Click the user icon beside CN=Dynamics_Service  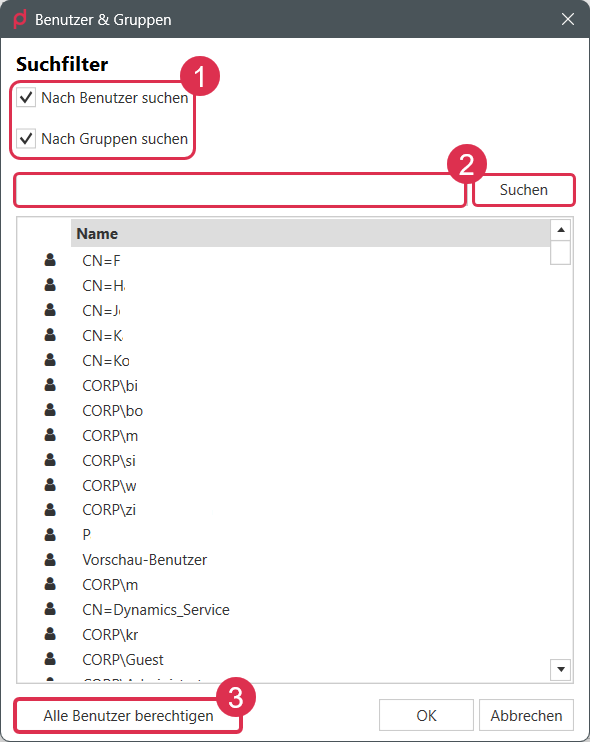(x=50, y=610)
